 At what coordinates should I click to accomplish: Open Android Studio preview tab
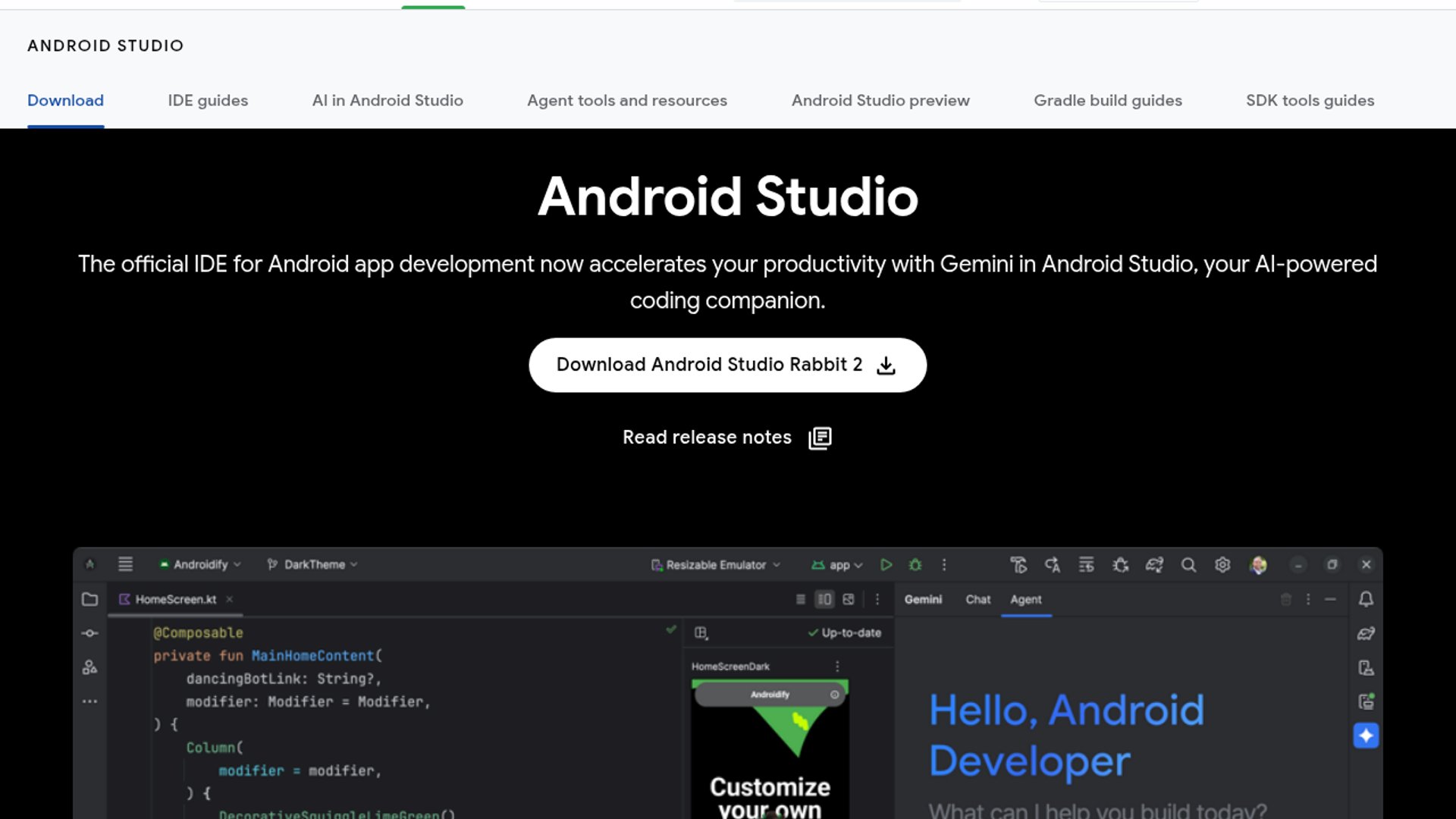coord(880,100)
